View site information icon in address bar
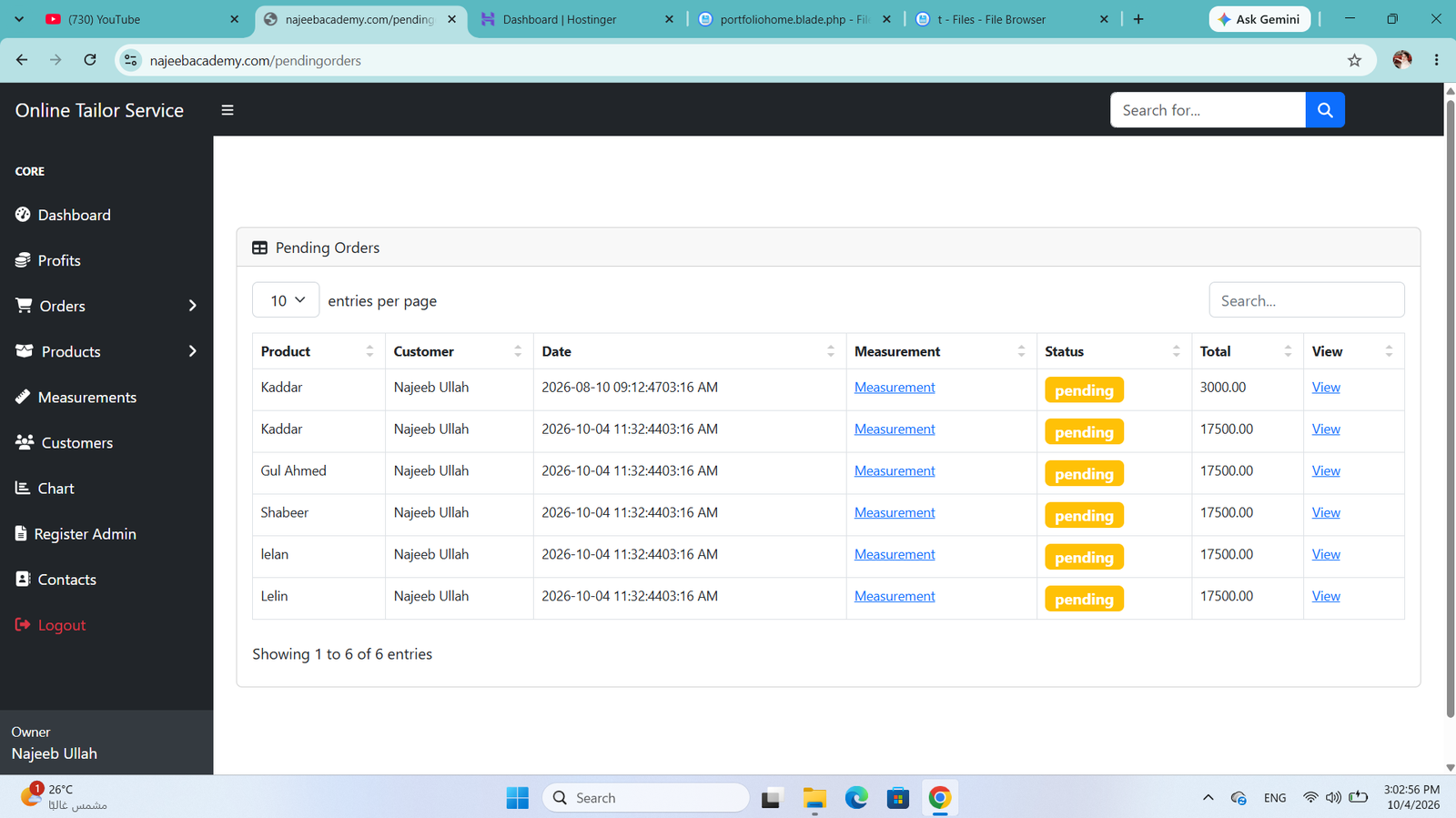This screenshot has width=1456, height=818. click(131, 60)
